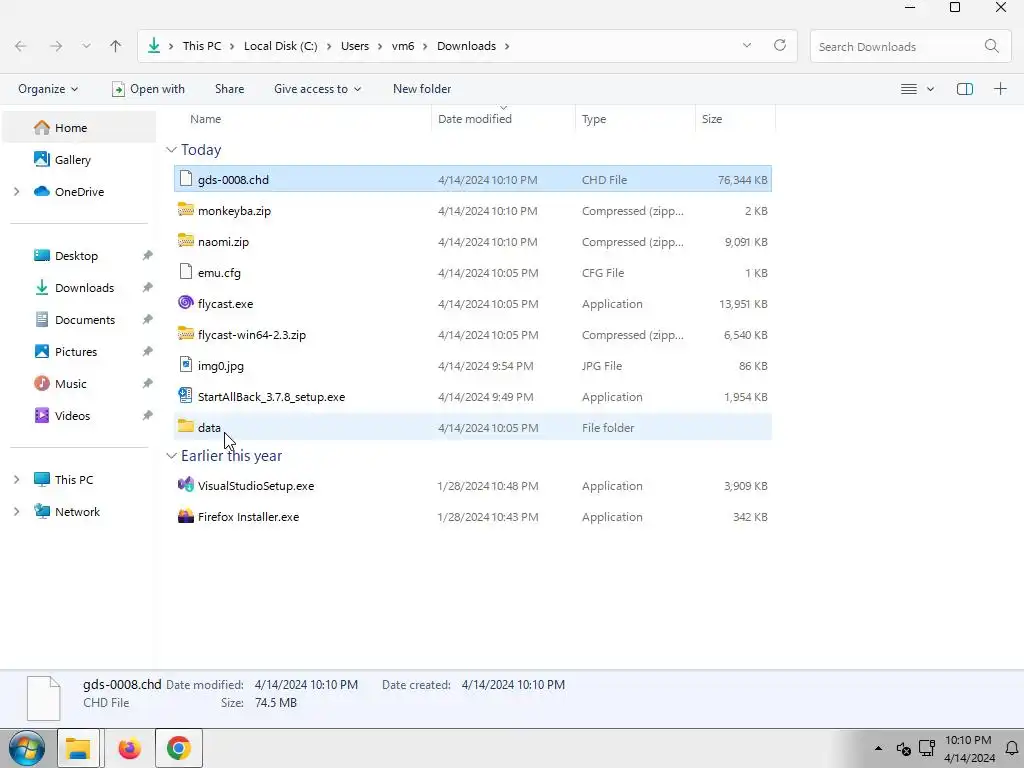Sort by the Name column header
1024x768 pixels.
point(205,119)
